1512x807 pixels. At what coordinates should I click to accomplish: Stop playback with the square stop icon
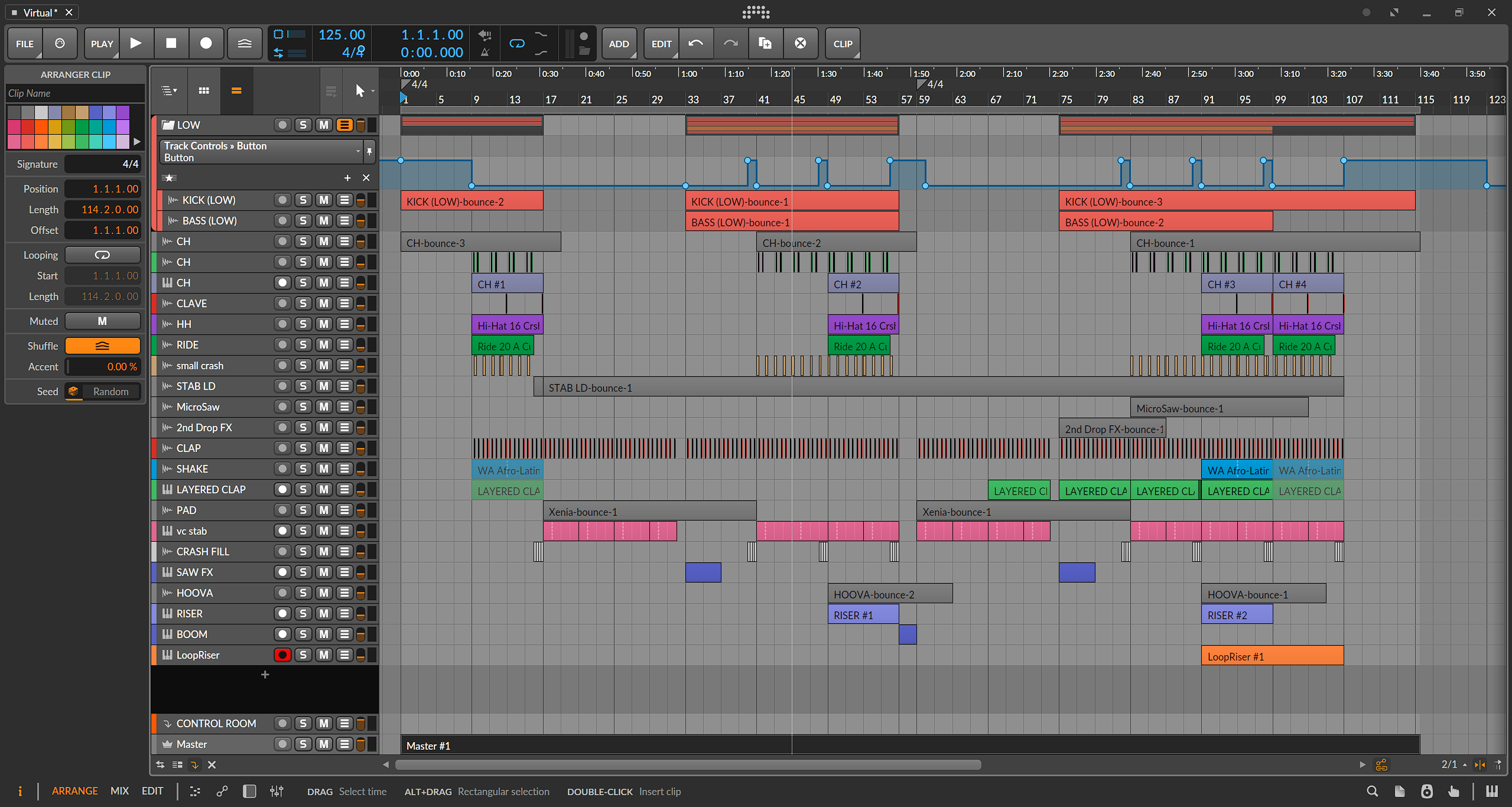coord(171,43)
